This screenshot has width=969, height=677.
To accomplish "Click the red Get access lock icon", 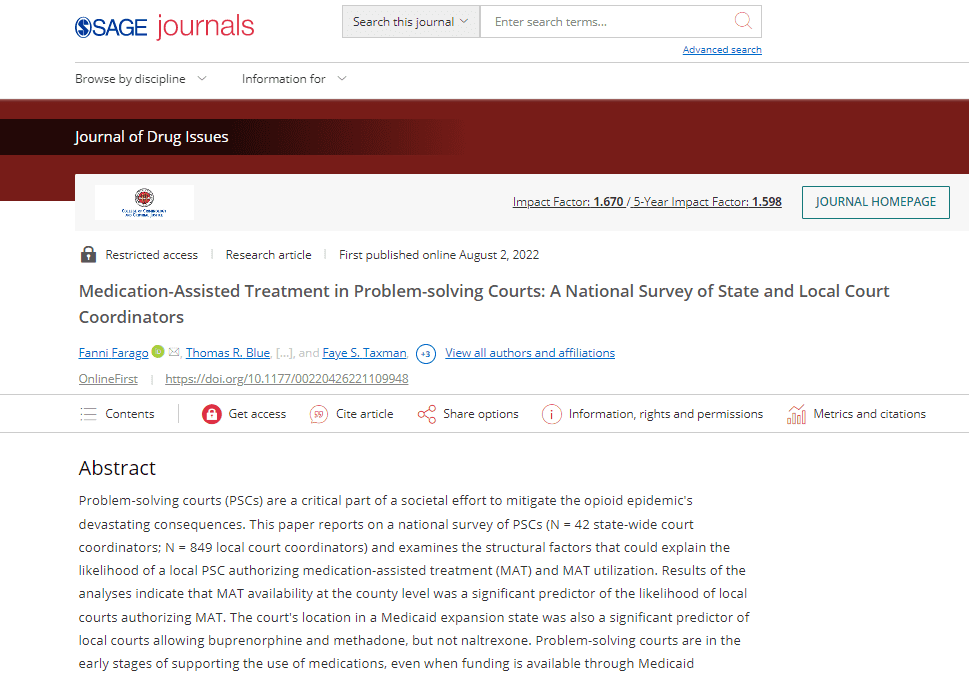I will (211, 414).
